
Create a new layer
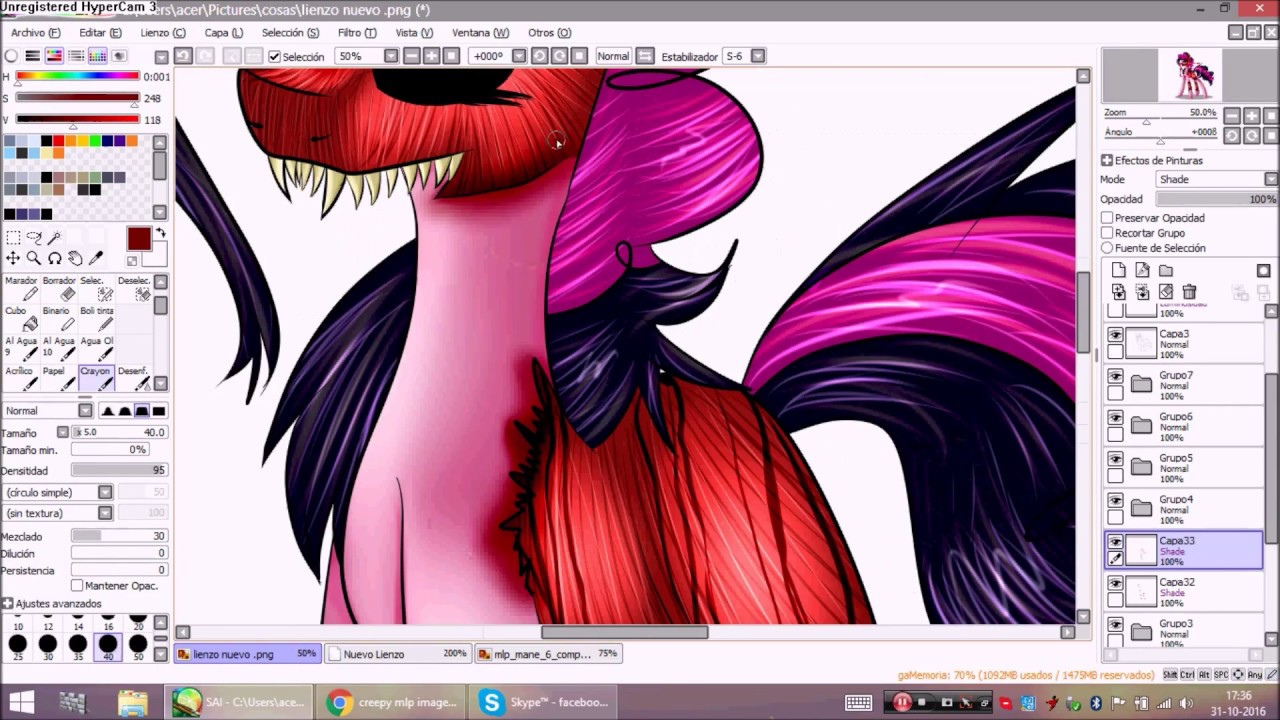pyautogui.click(x=1118, y=270)
